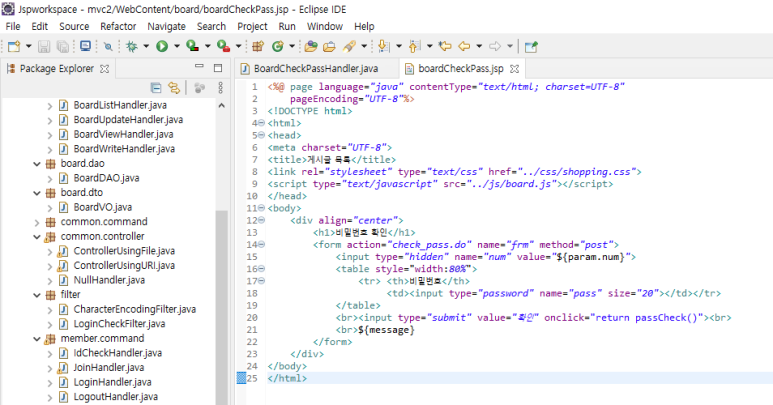Expand the common.command package
Image resolution: width=773 pixels, height=405 pixels.
(37, 222)
